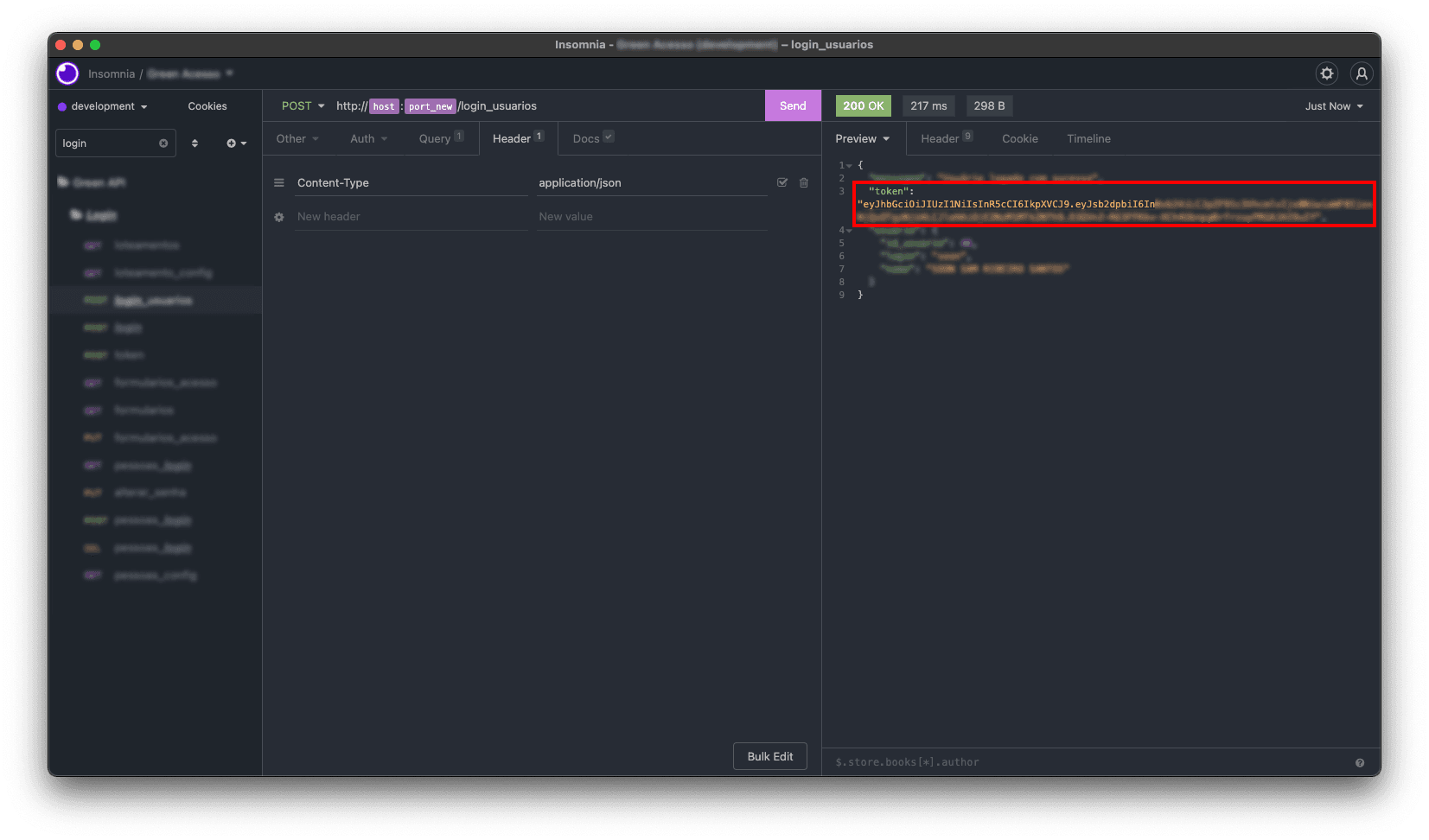Toggle the Content-Type header checkbox

point(782,183)
